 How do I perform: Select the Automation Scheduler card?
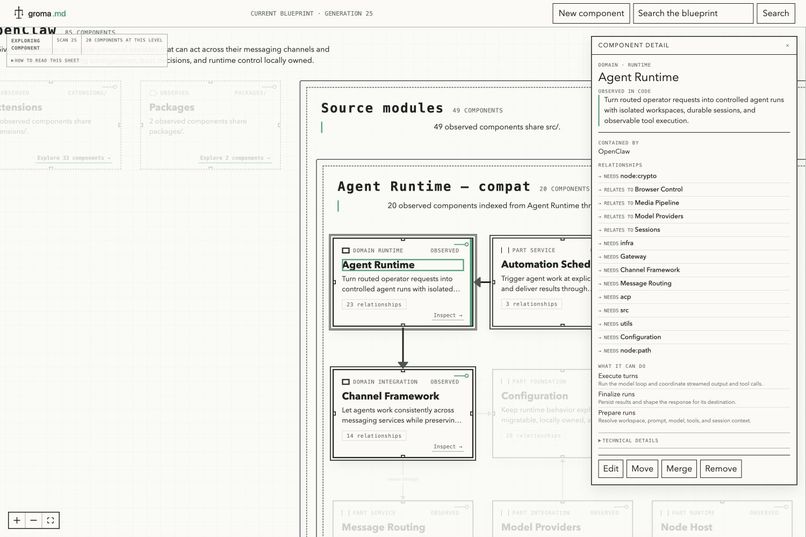pyautogui.click(x=541, y=282)
